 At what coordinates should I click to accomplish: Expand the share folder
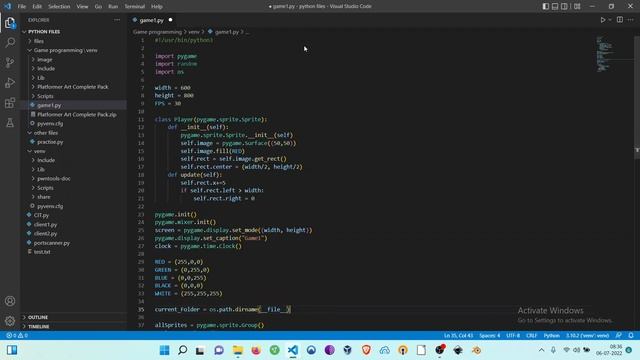(44, 197)
